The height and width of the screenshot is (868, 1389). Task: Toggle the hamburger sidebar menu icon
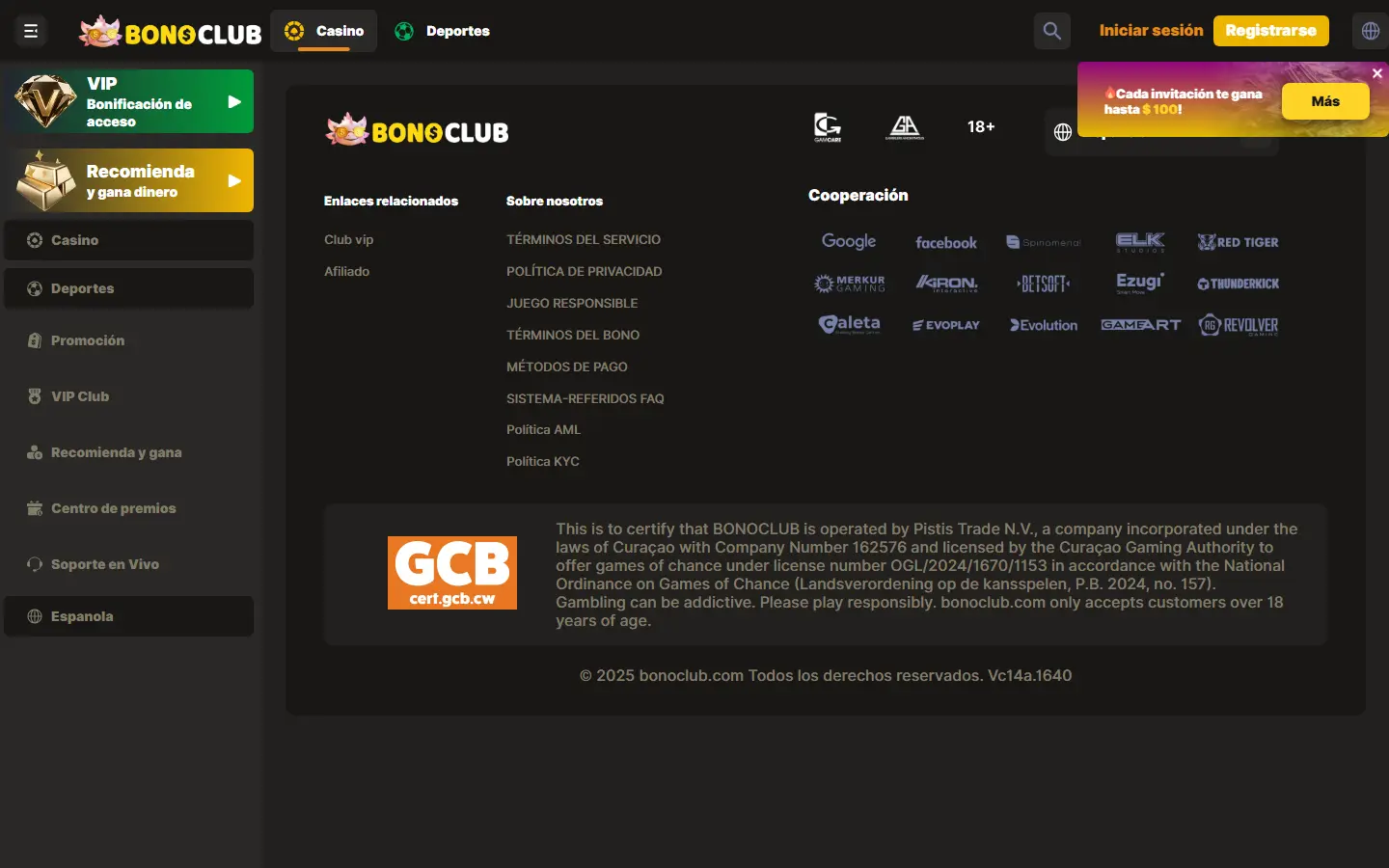[31, 31]
